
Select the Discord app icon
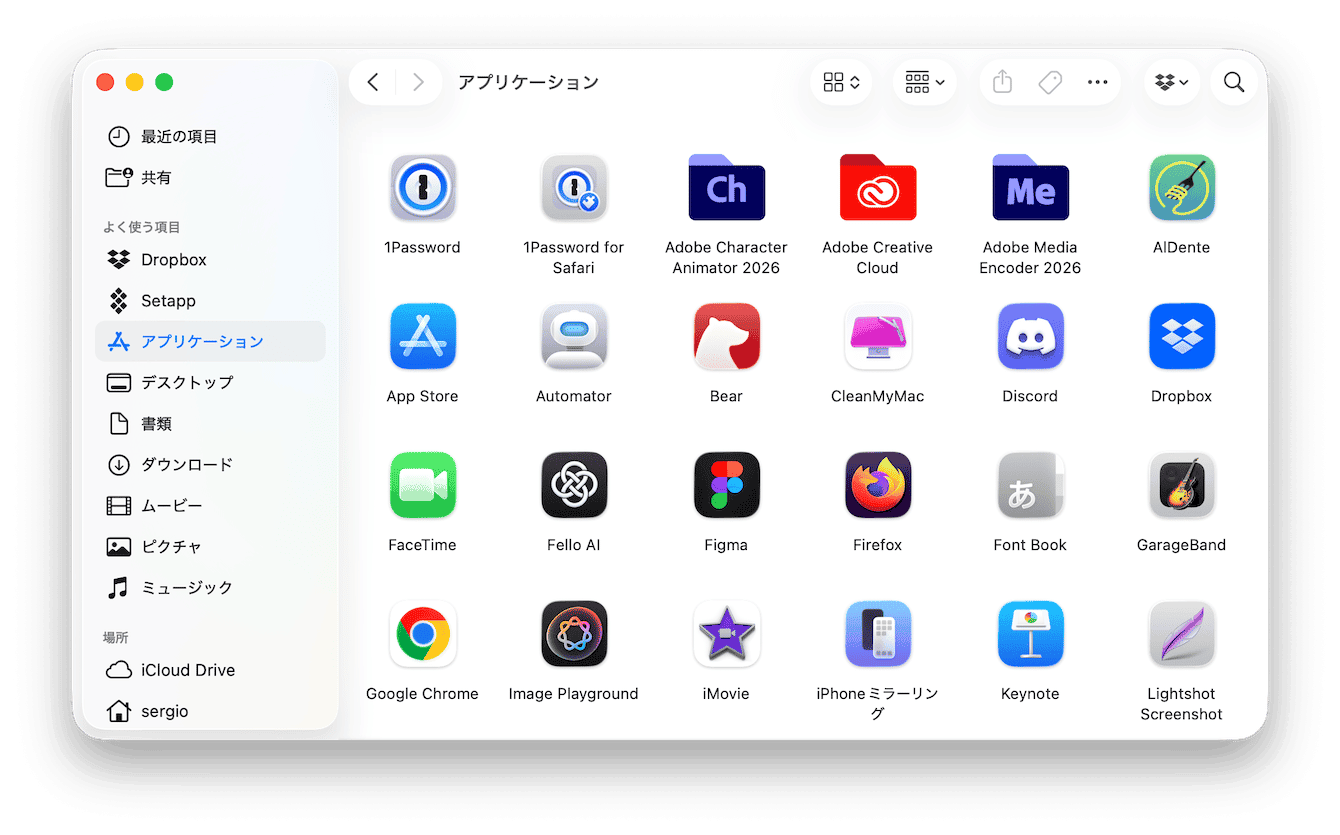pyautogui.click(x=1030, y=336)
